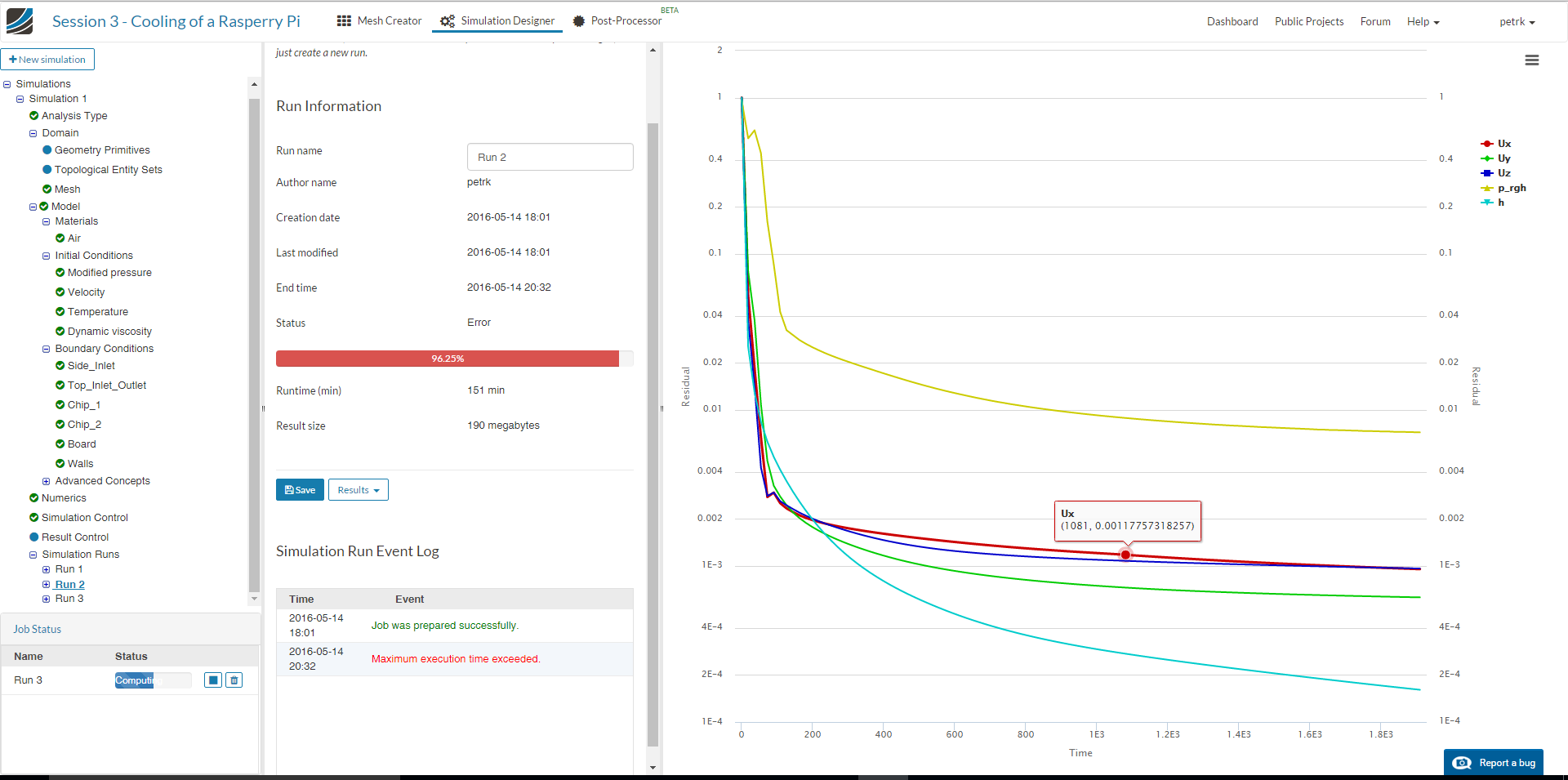Click the Modified pressure check icon
The height and width of the screenshot is (780, 1568).
60,273
